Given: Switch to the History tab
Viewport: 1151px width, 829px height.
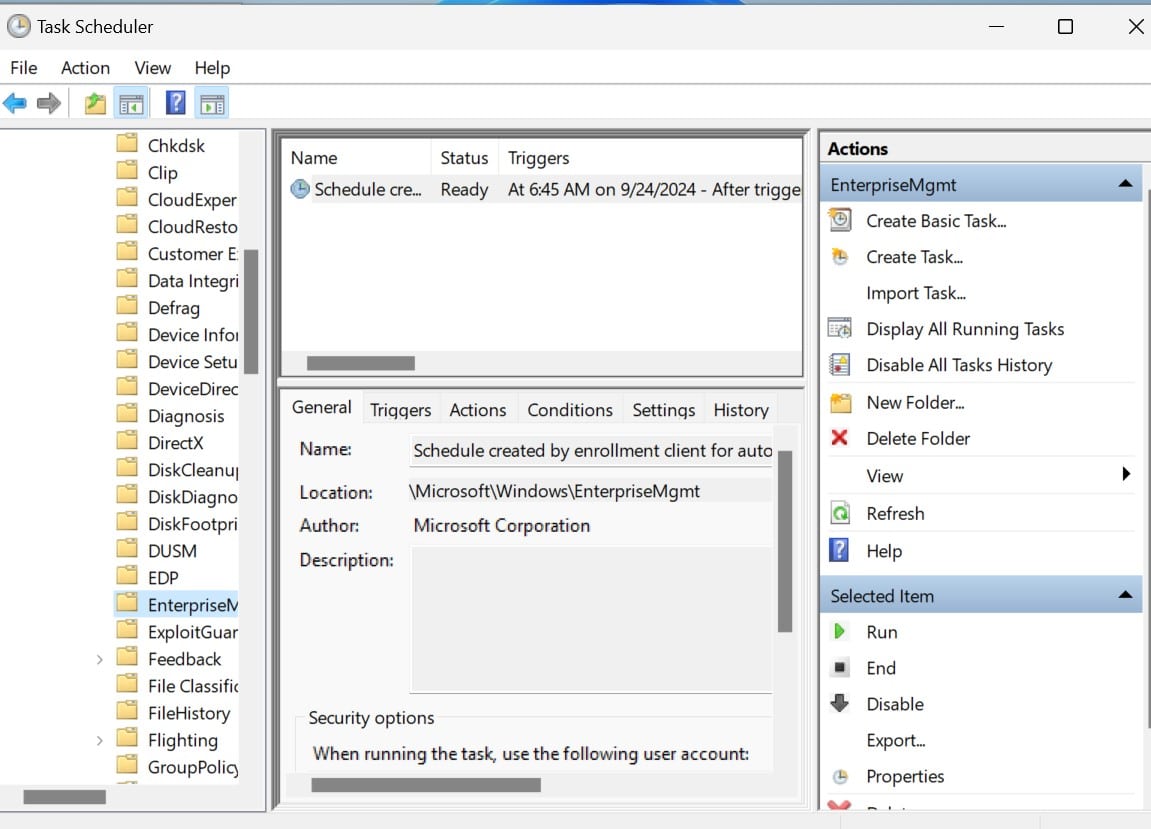Looking at the screenshot, I should (x=740, y=410).
